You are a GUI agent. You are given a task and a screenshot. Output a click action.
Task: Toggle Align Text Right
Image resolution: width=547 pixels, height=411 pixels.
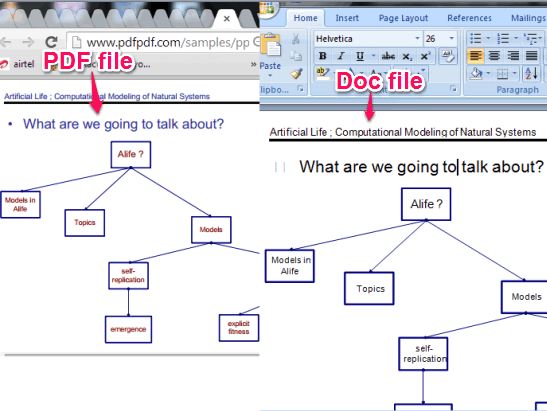(x=513, y=56)
